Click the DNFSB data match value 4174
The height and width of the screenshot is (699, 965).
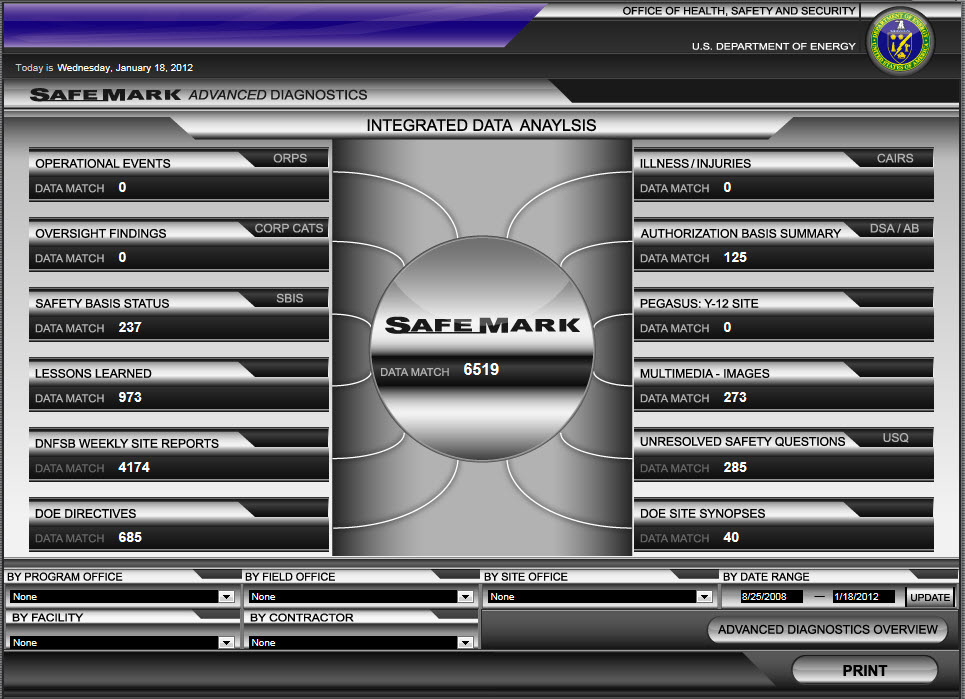[134, 467]
